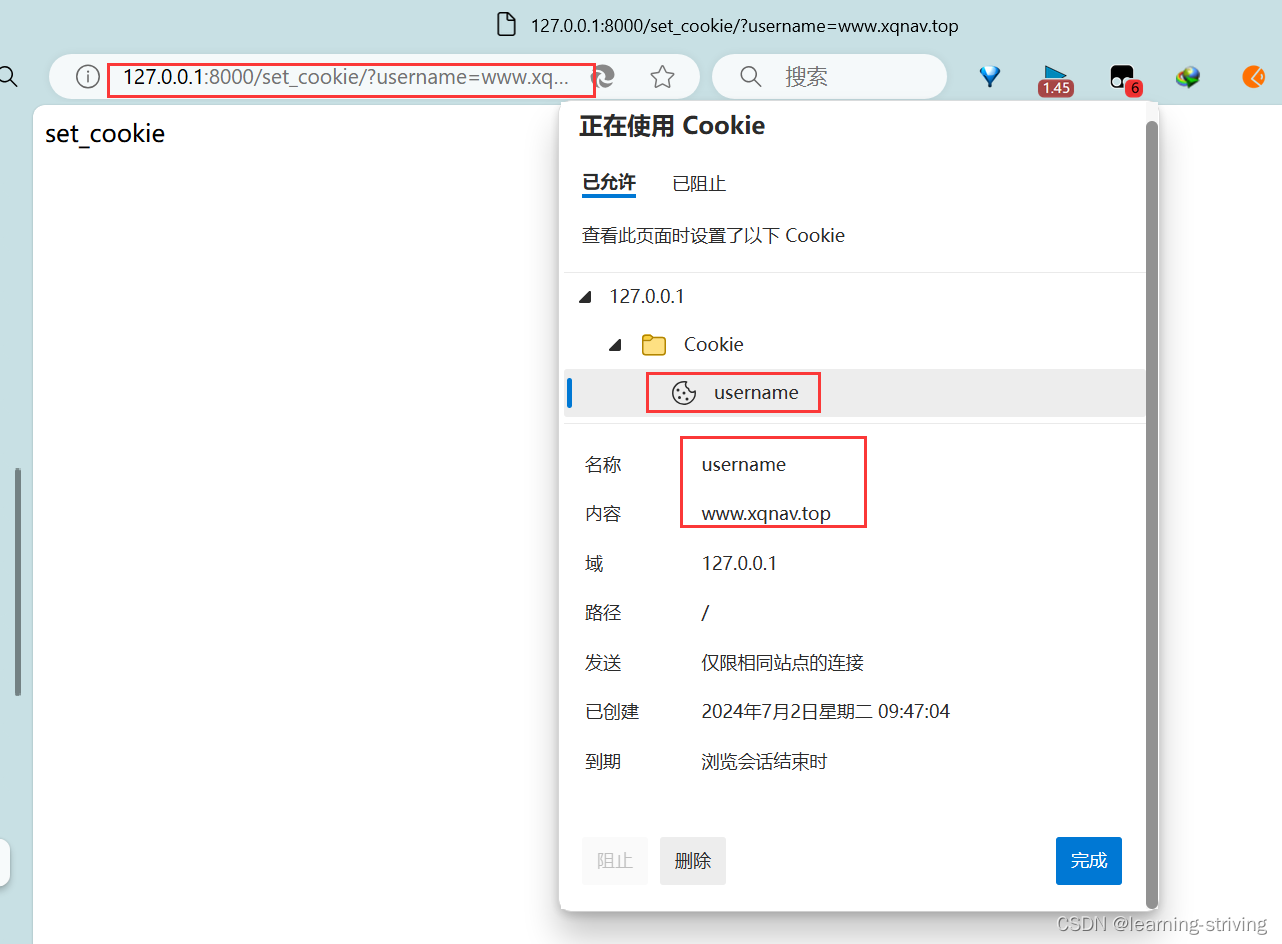Click the site info icon in the address bar
This screenshot has width=1282, height=944.
87,77
